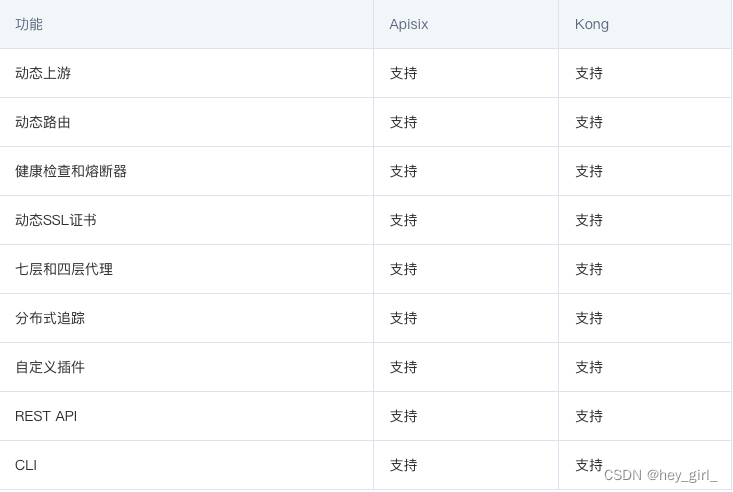Select the 动态上游 row label
Screen dimensions: 733x492
[43, 73]
